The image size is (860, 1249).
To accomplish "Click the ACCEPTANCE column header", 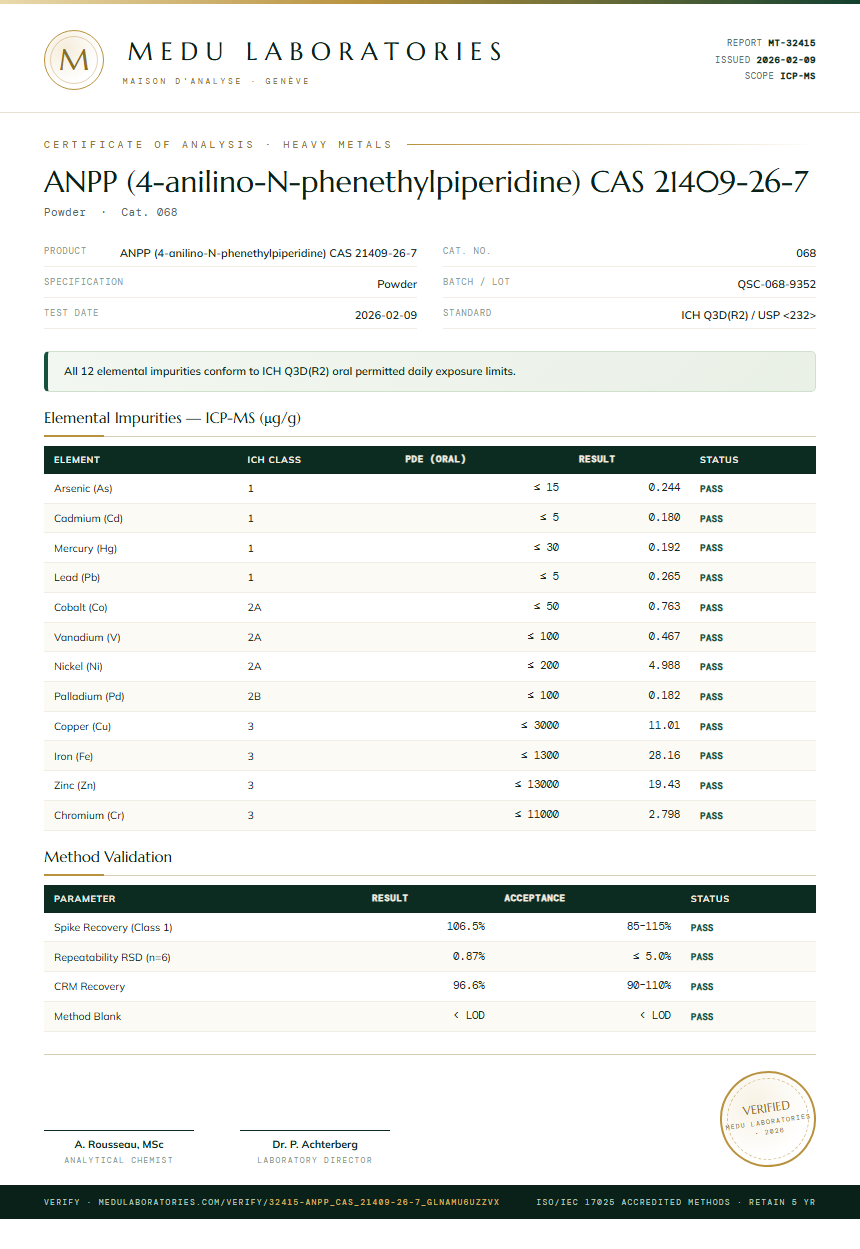I will [x=534, y=898].
